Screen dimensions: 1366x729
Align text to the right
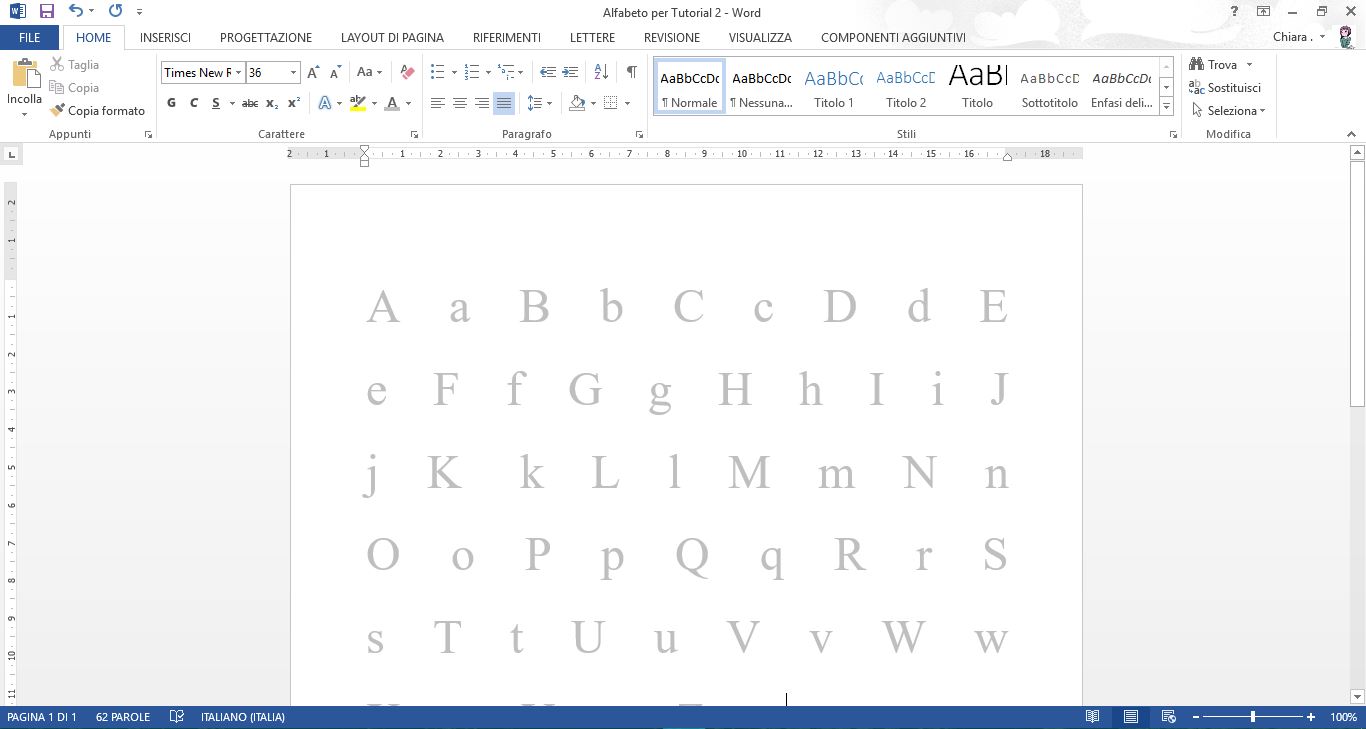tap(482, 103)
